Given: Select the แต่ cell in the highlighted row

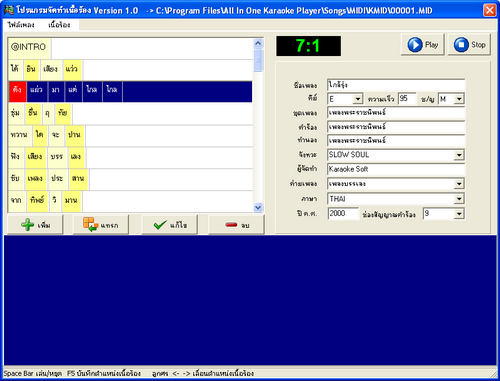Looking at the screenshot, I should [72, 91].
